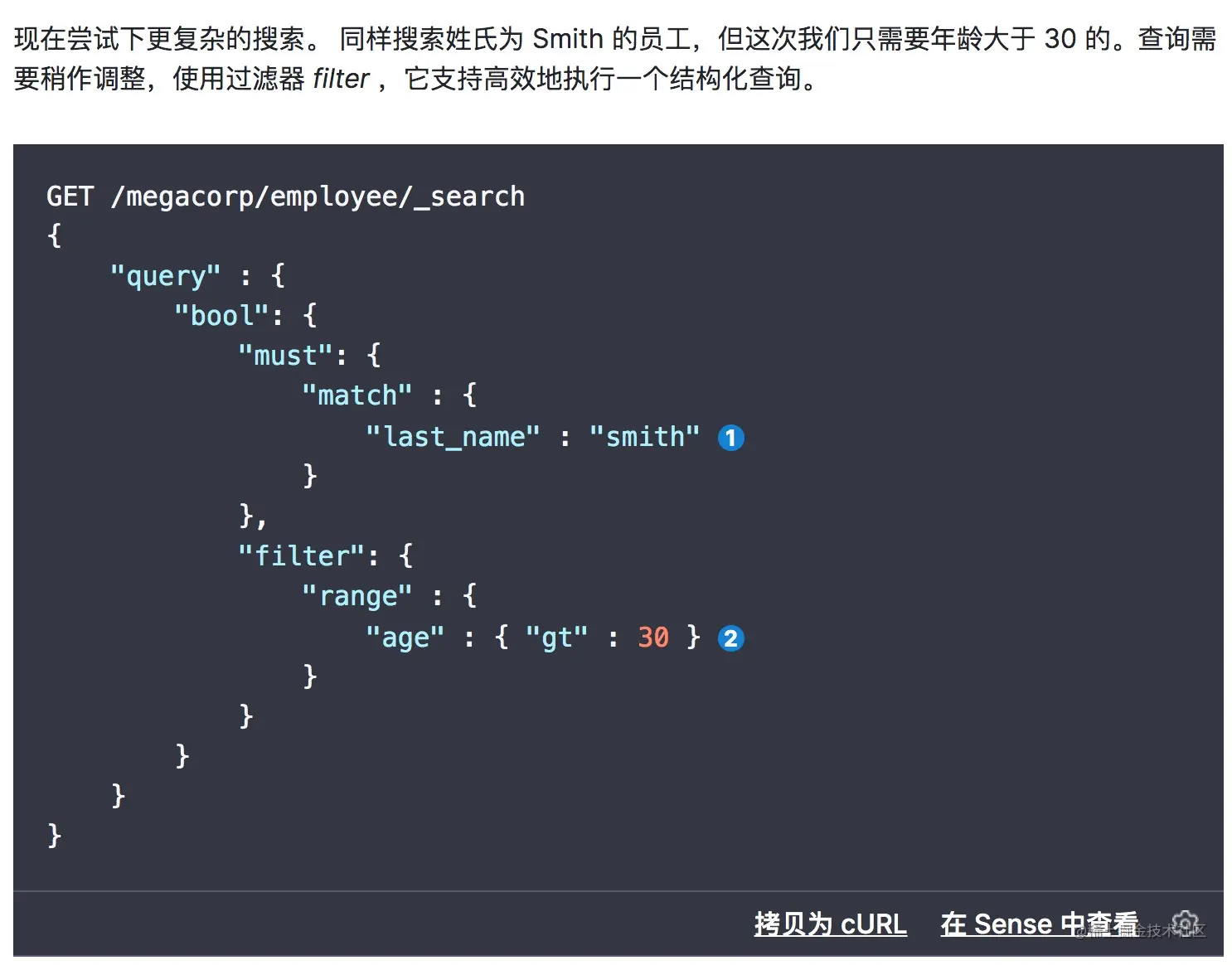Click the "smith" string value
This screenshot has width=1232, height=965.
(x=644, y=436)
